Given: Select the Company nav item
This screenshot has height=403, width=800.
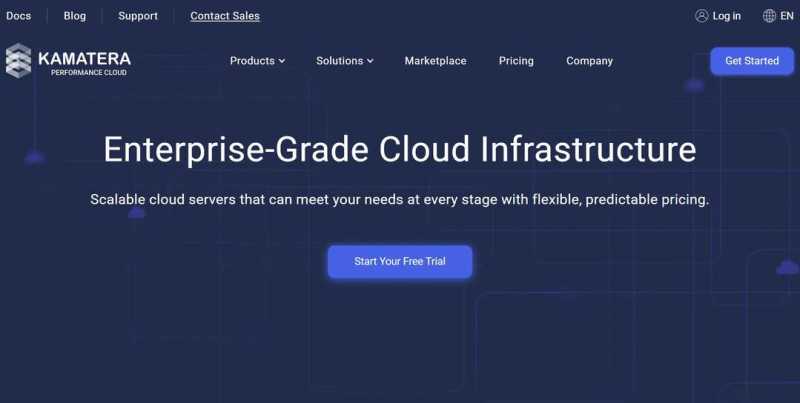Looking at the screenshot, I should point(589,61).
